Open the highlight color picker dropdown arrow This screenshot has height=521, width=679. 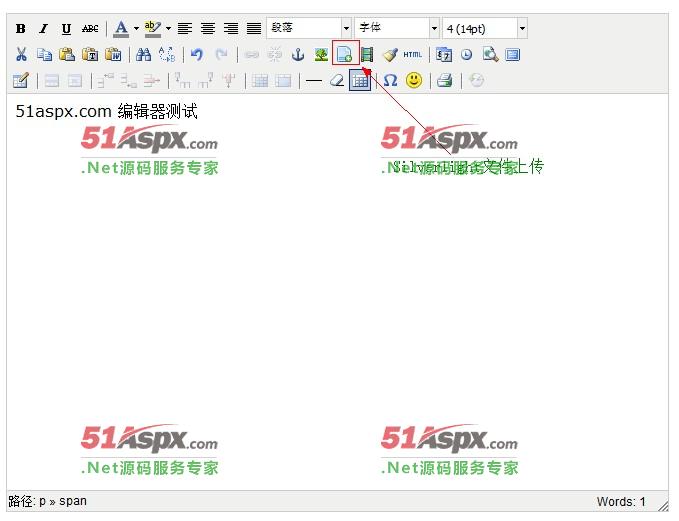[x=168, y=29]
